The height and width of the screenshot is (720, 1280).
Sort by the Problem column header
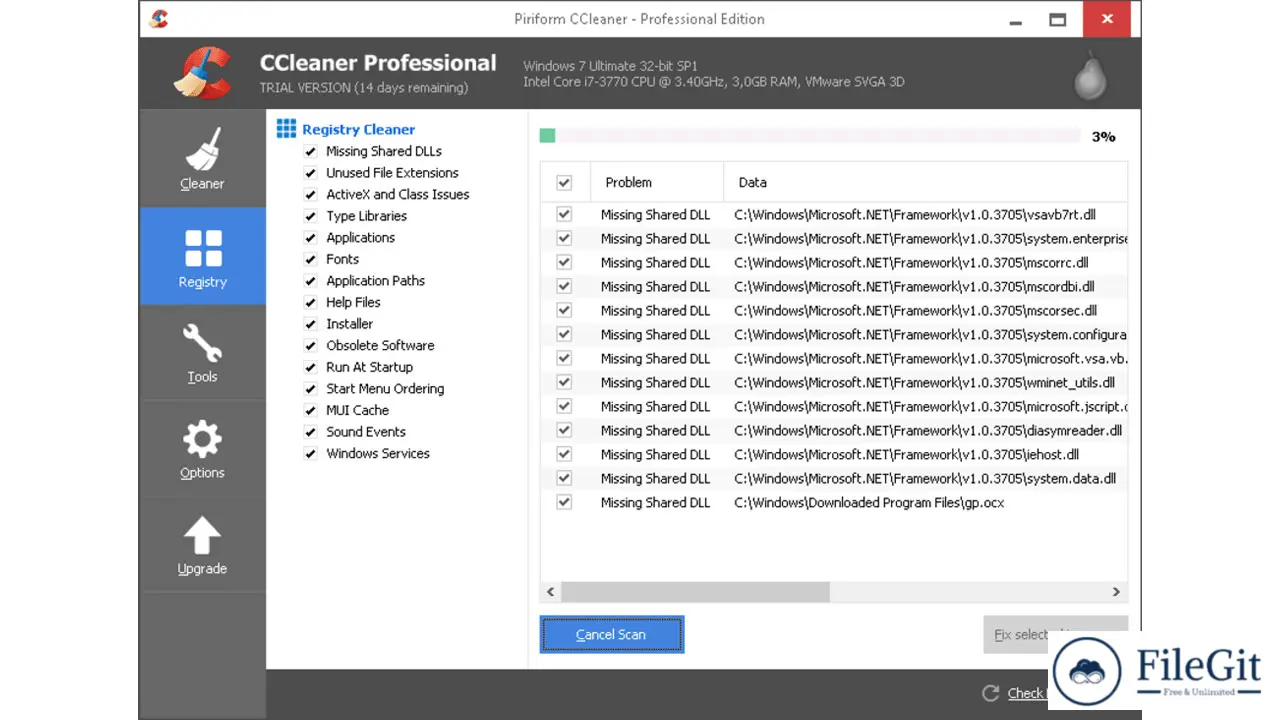pyautogui.click(x=657, y=182)
